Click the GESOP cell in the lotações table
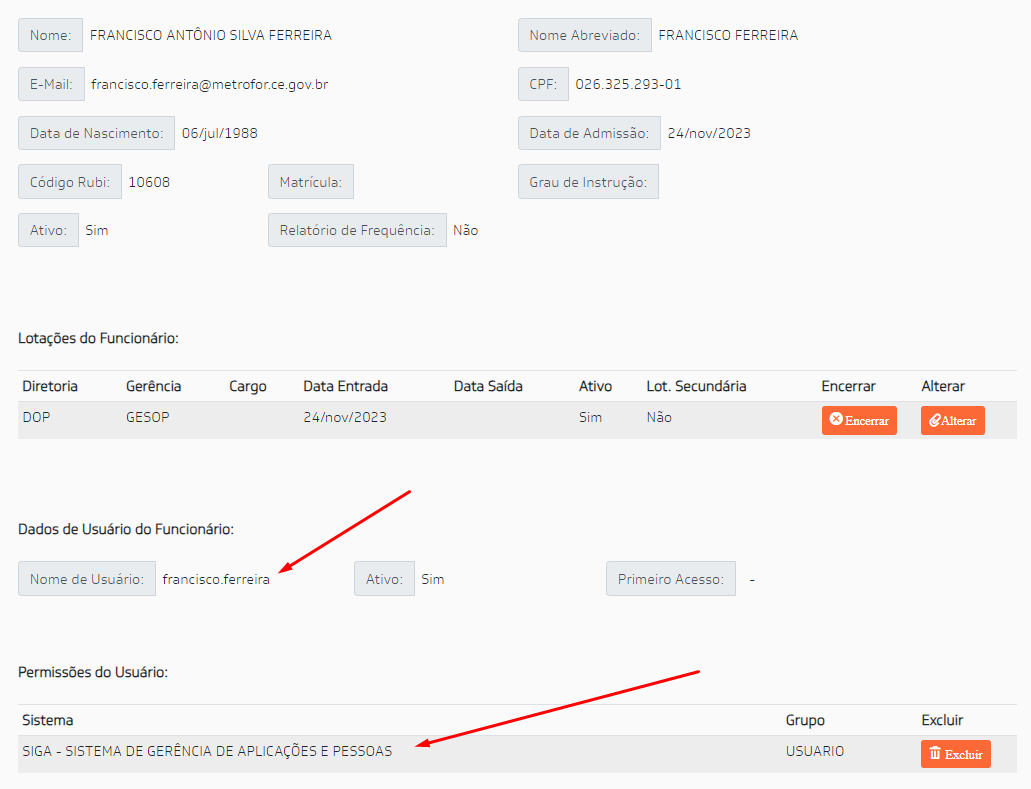Viewport: 1031px width, 789px height. pyautogui.click(x=147, y=418)
